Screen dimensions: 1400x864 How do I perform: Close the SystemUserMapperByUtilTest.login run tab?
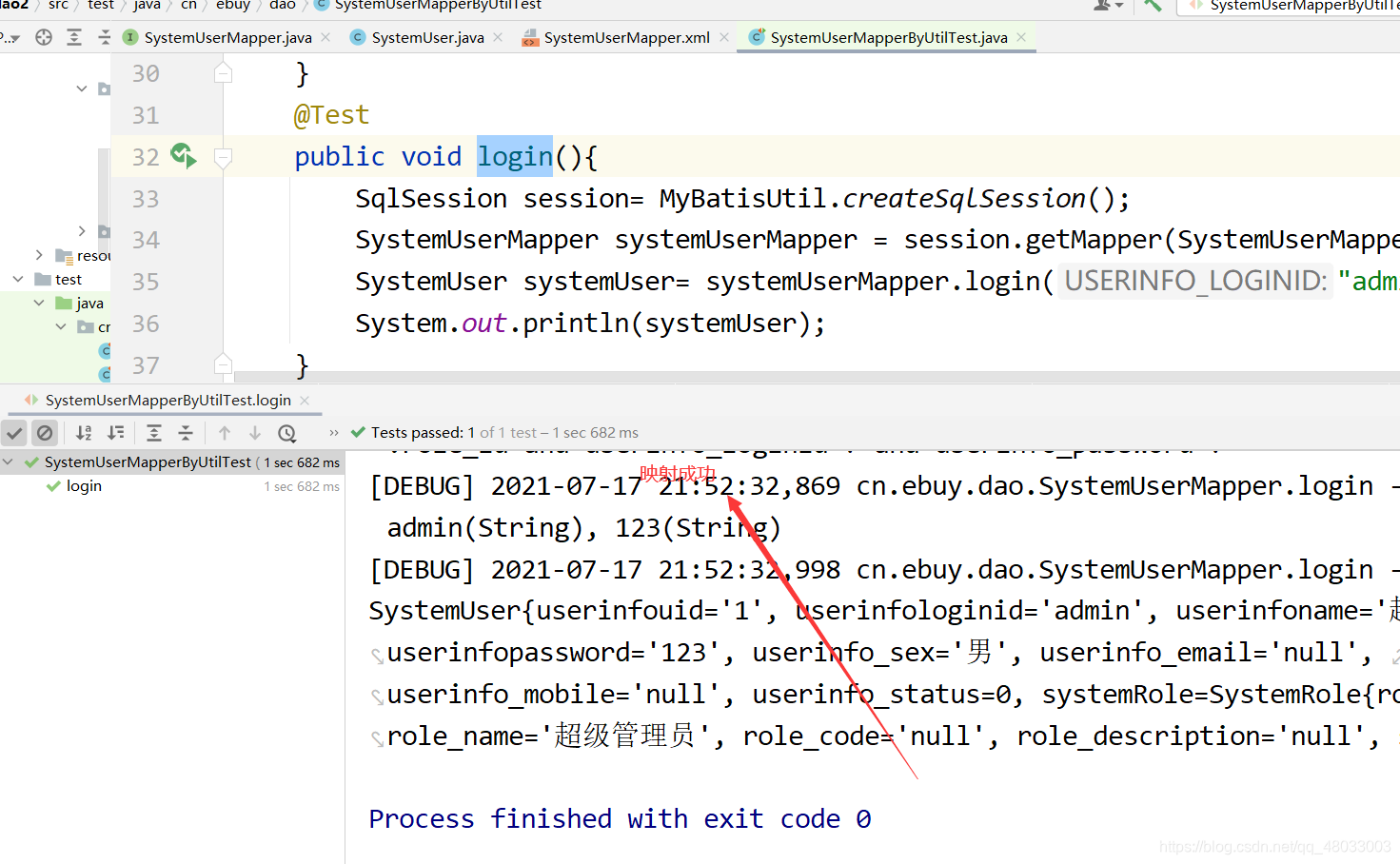(305, 401)
